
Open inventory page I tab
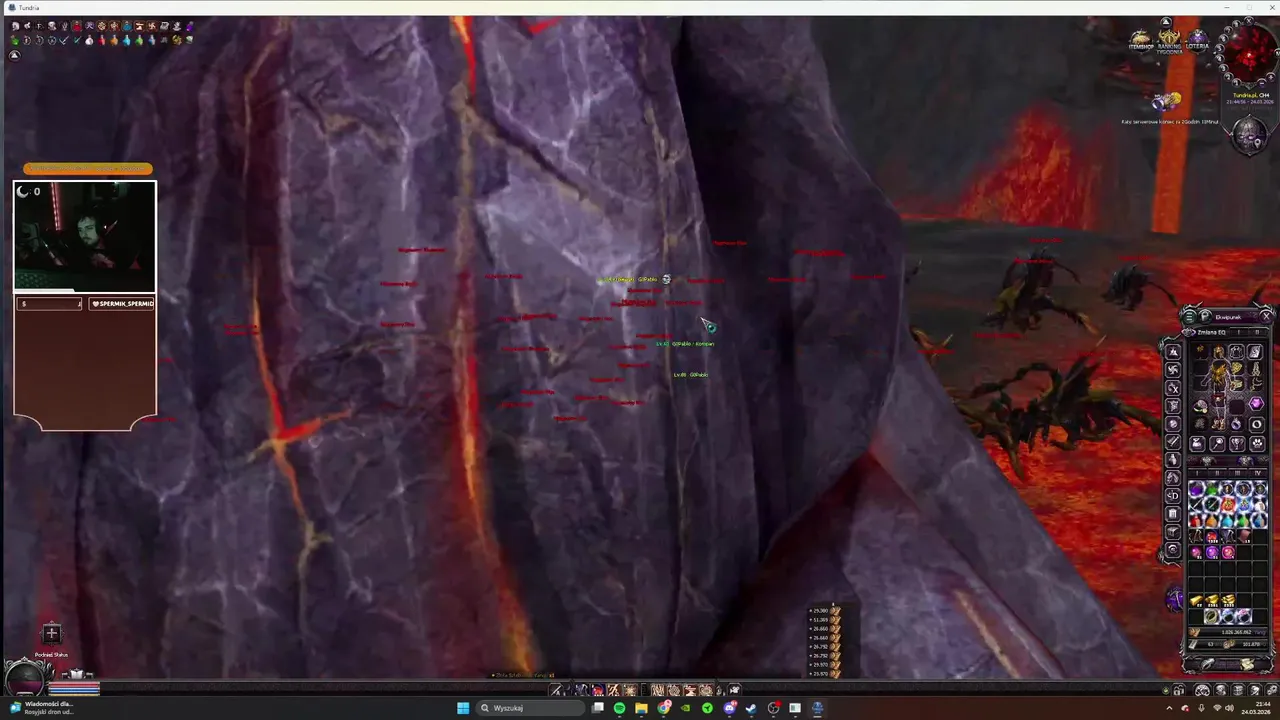tap(1197, 473)
